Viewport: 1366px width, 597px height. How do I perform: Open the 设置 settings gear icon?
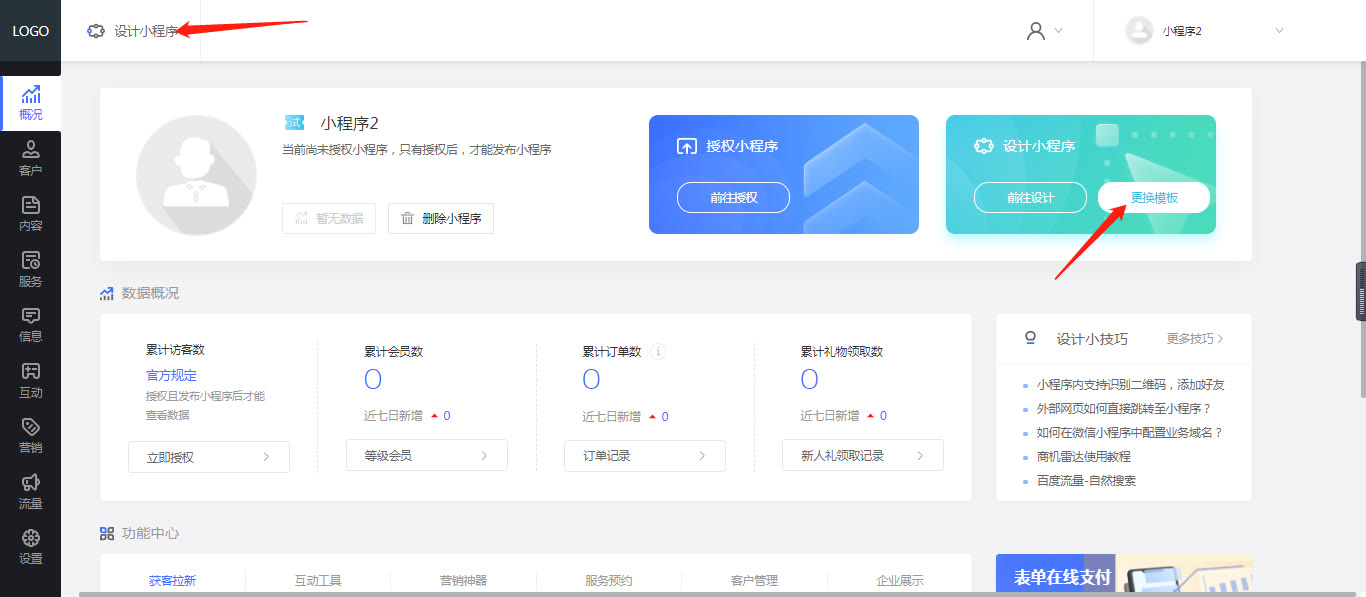pyautogui.click(x=30, y=546)
